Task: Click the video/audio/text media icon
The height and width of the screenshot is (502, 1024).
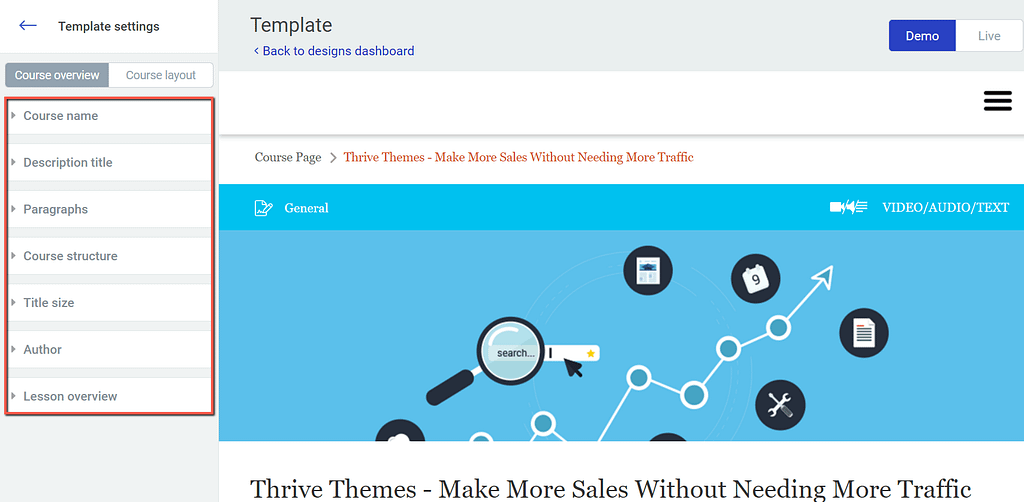Action: (848, 208)
